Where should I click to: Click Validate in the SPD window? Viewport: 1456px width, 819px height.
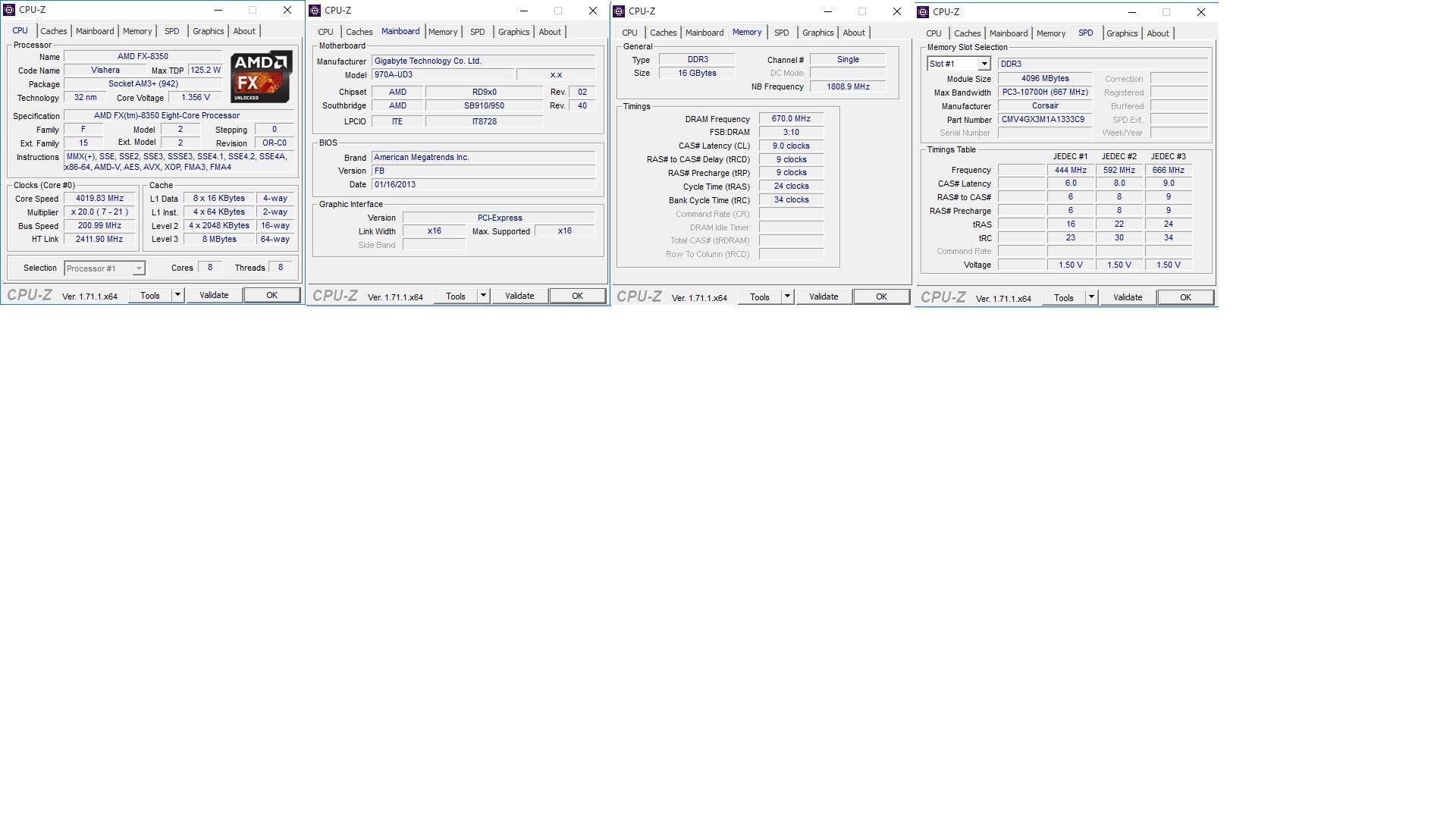pyautogui.click(x=1128, y=297)
